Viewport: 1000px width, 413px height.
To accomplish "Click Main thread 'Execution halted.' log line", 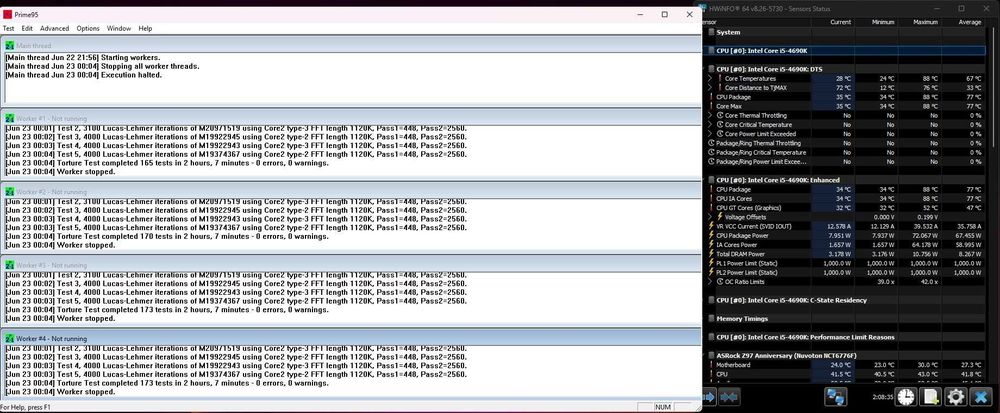I will pyautogui.click(x=84, y=75).
